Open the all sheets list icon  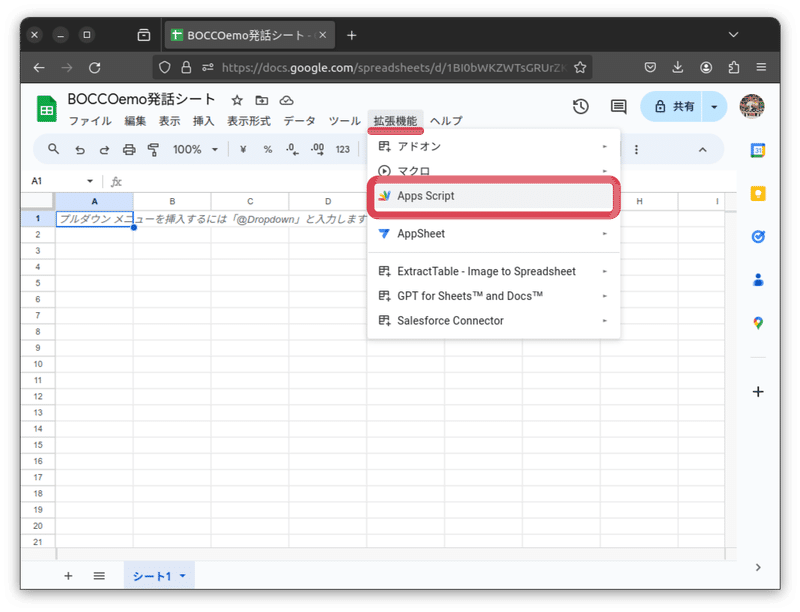point(99,576)
